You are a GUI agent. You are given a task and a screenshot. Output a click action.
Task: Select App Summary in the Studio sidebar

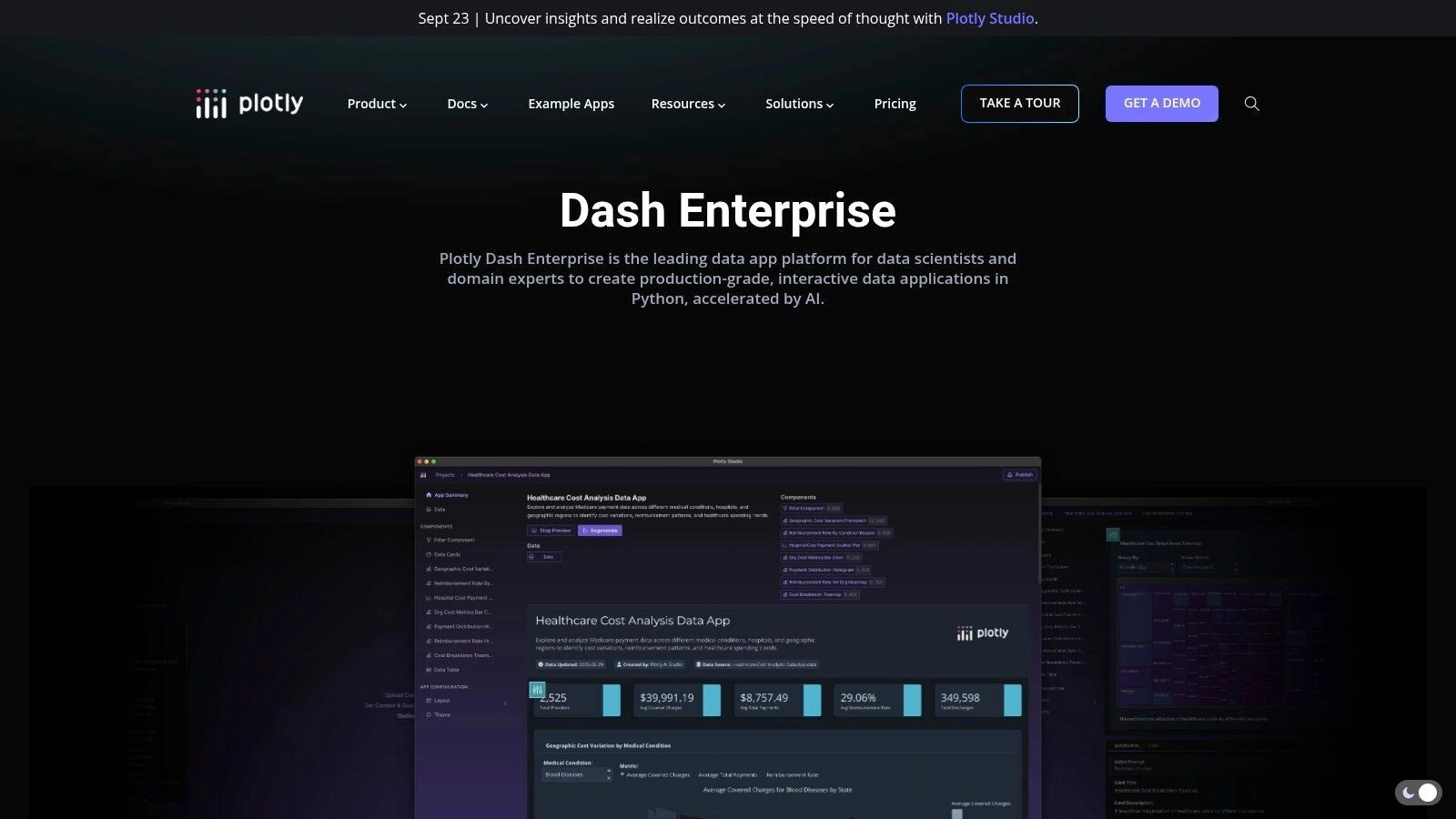click(x=451, y=495)
